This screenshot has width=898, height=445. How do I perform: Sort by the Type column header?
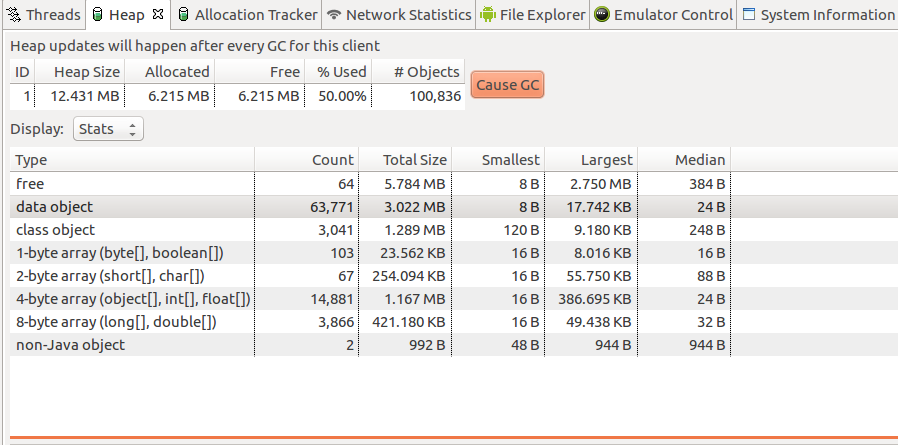tap(132, 160)
